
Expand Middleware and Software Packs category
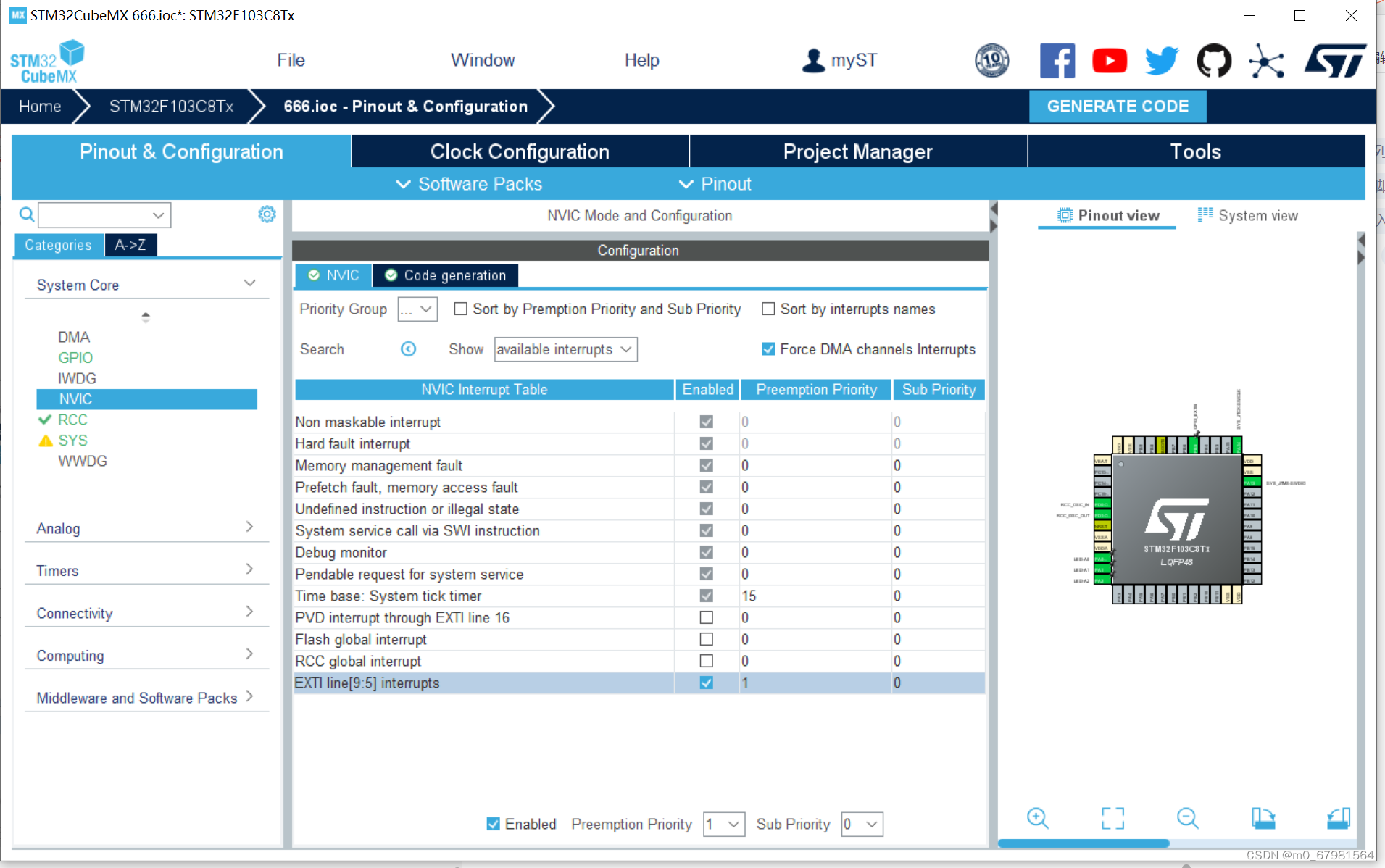click(249, 696)
